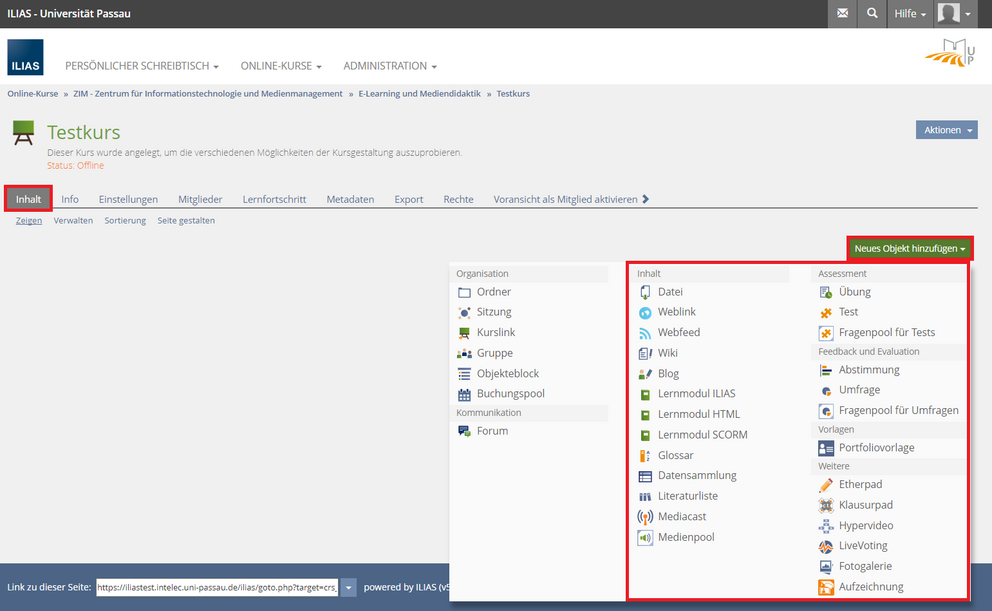Open the Rechte tab

pos(458,199)
